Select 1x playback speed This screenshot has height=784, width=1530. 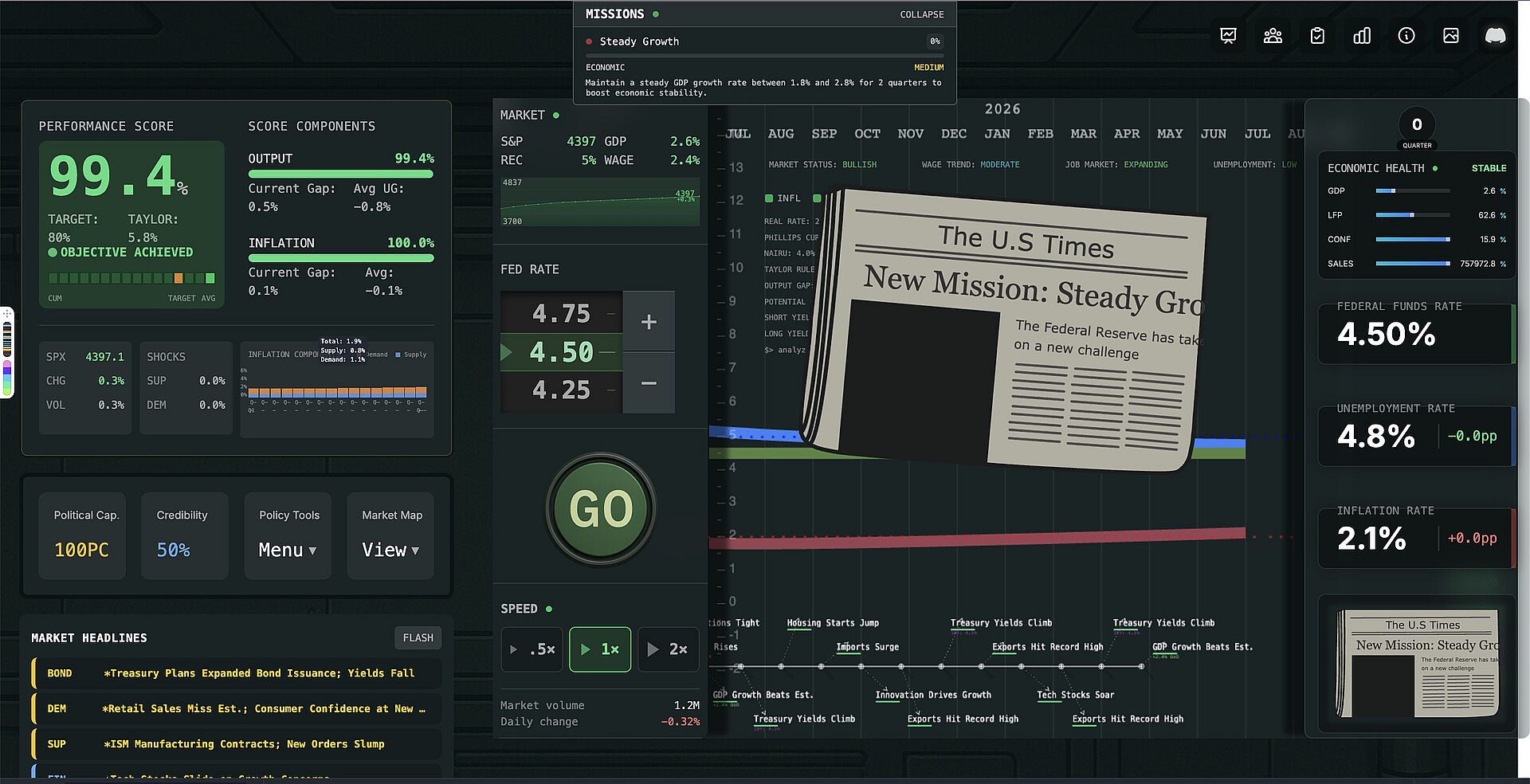click(x=600, y=649)
